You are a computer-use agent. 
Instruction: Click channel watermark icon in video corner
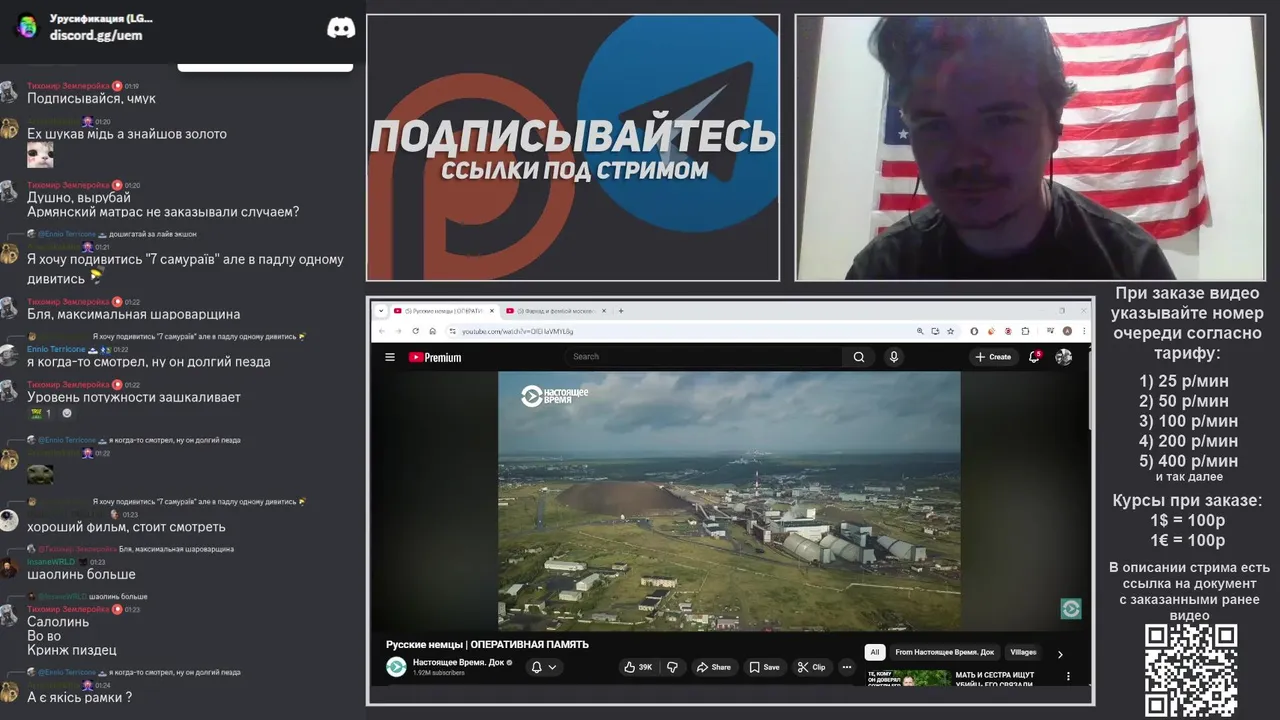[1071, 609]
